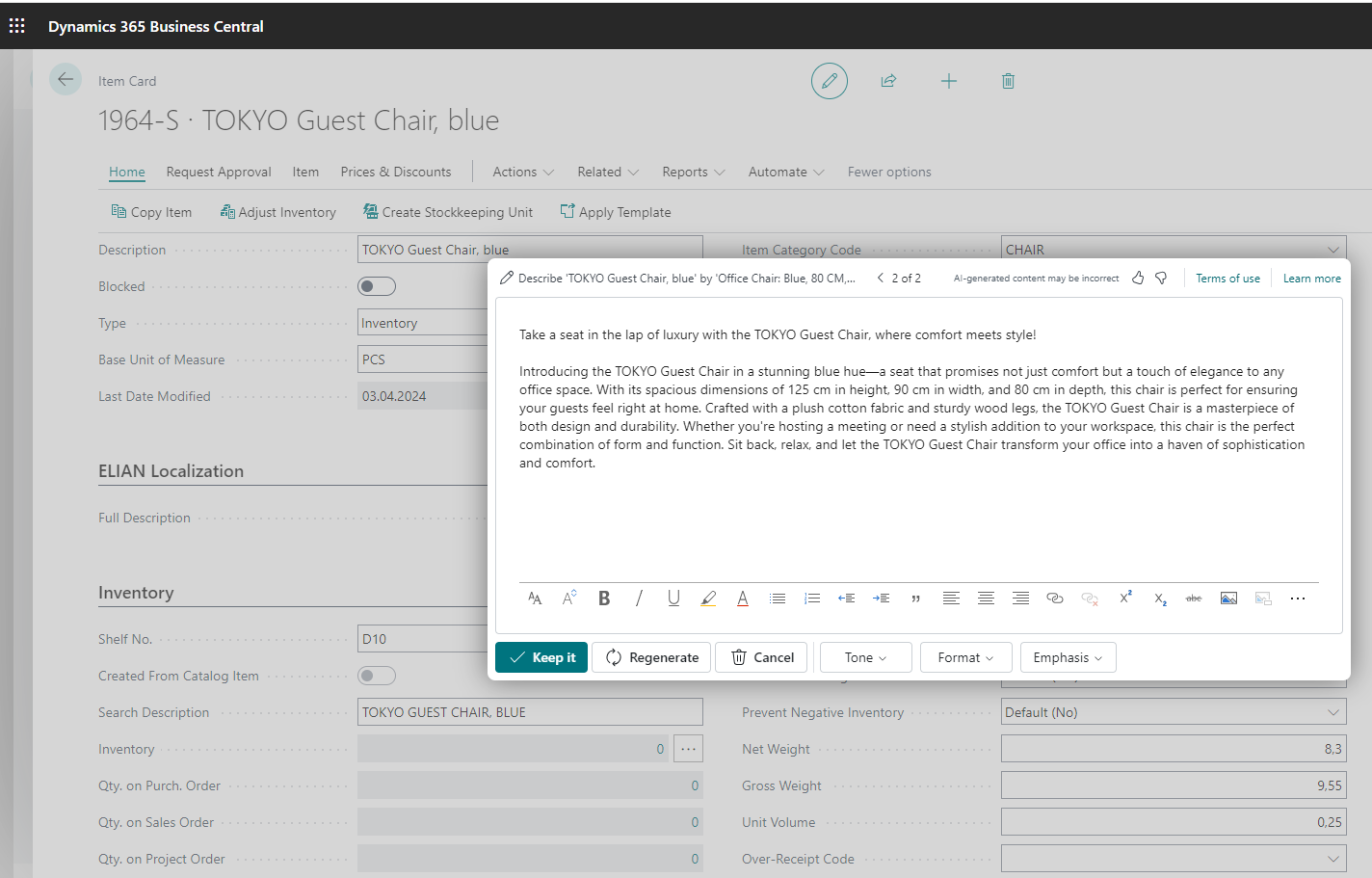Viewport: 1372px width, 878px height.
Task: Add a new item with the plus icon
Action: (x=949, y=81)
